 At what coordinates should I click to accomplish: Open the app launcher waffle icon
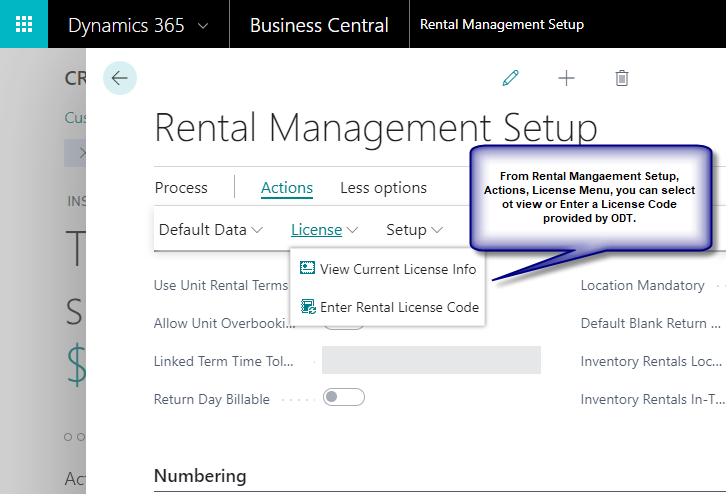24,24
